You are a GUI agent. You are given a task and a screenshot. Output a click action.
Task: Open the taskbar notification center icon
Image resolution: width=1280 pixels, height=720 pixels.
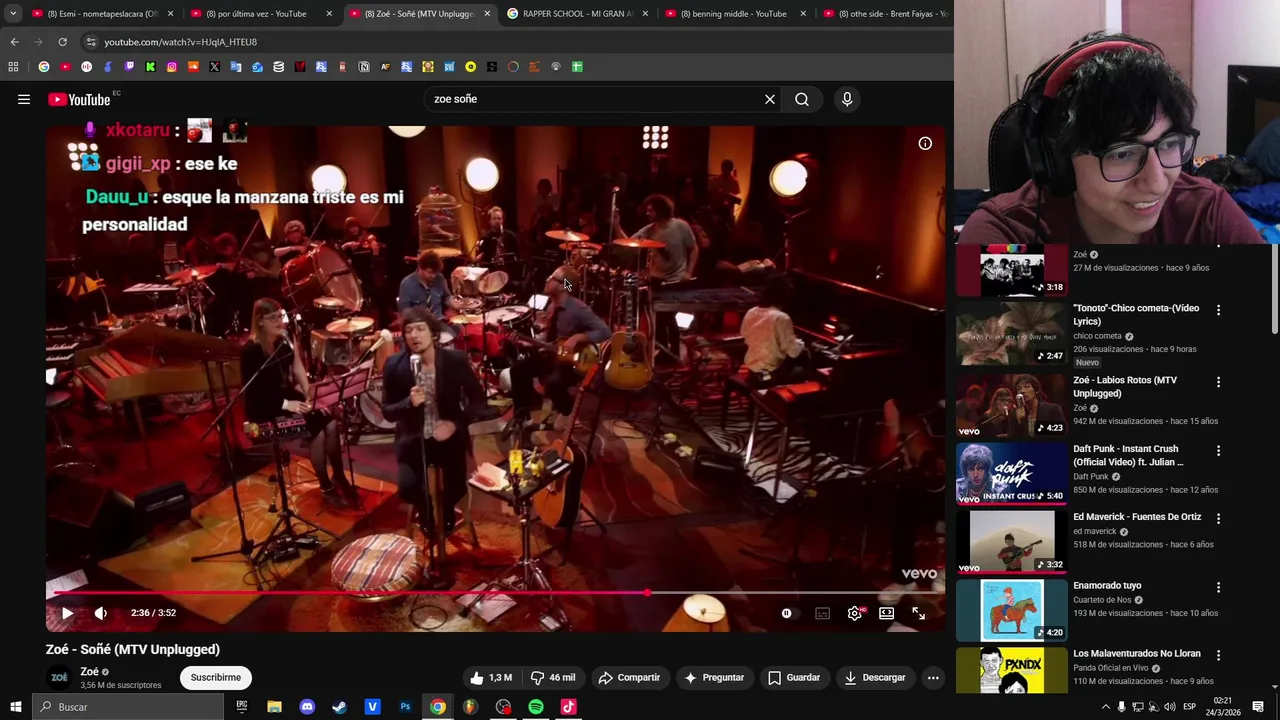[x=1258, y=707]
